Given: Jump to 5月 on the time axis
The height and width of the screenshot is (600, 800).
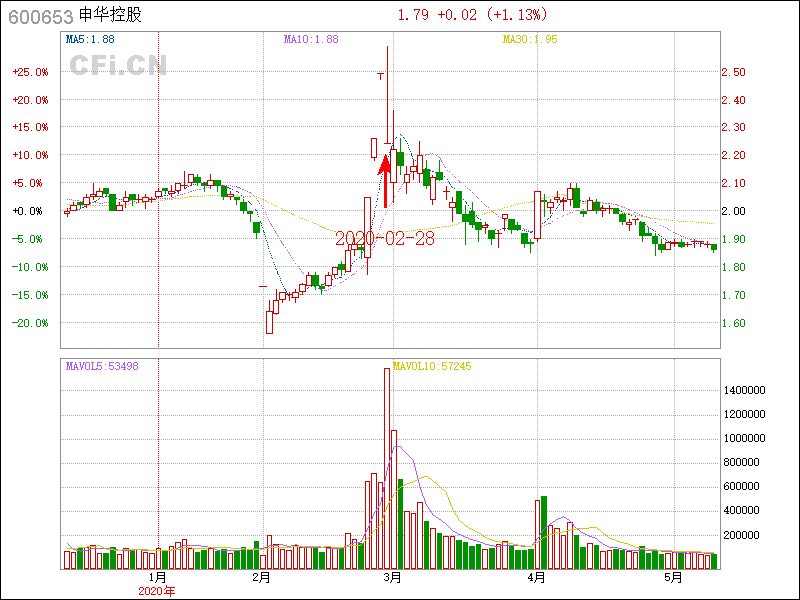Looking at the screenshot, I should pyautogui.click(x=673, y=578).
